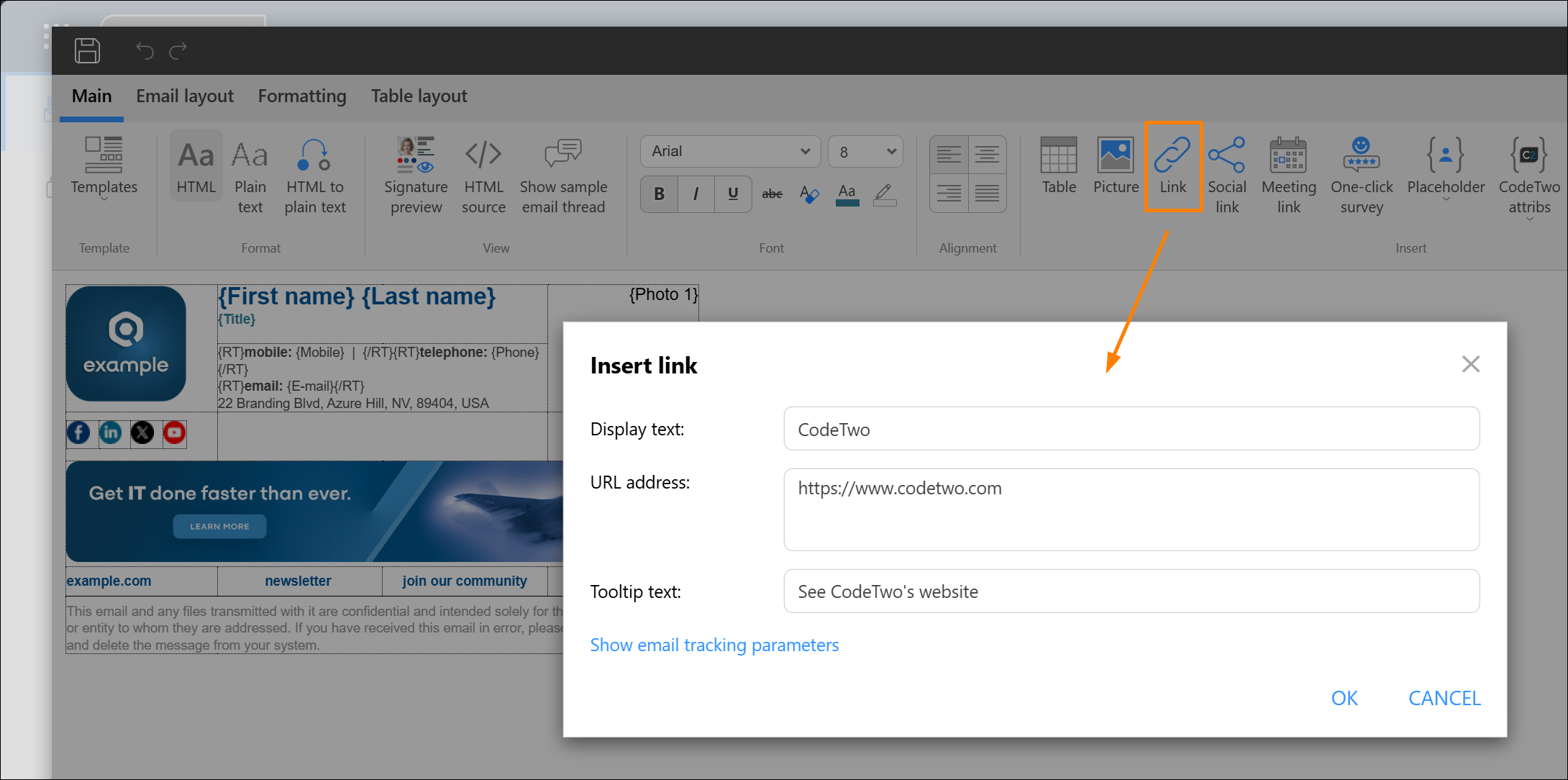1568x780 pixels.
Task: Align text to the left
Action: tap(949, 155)
